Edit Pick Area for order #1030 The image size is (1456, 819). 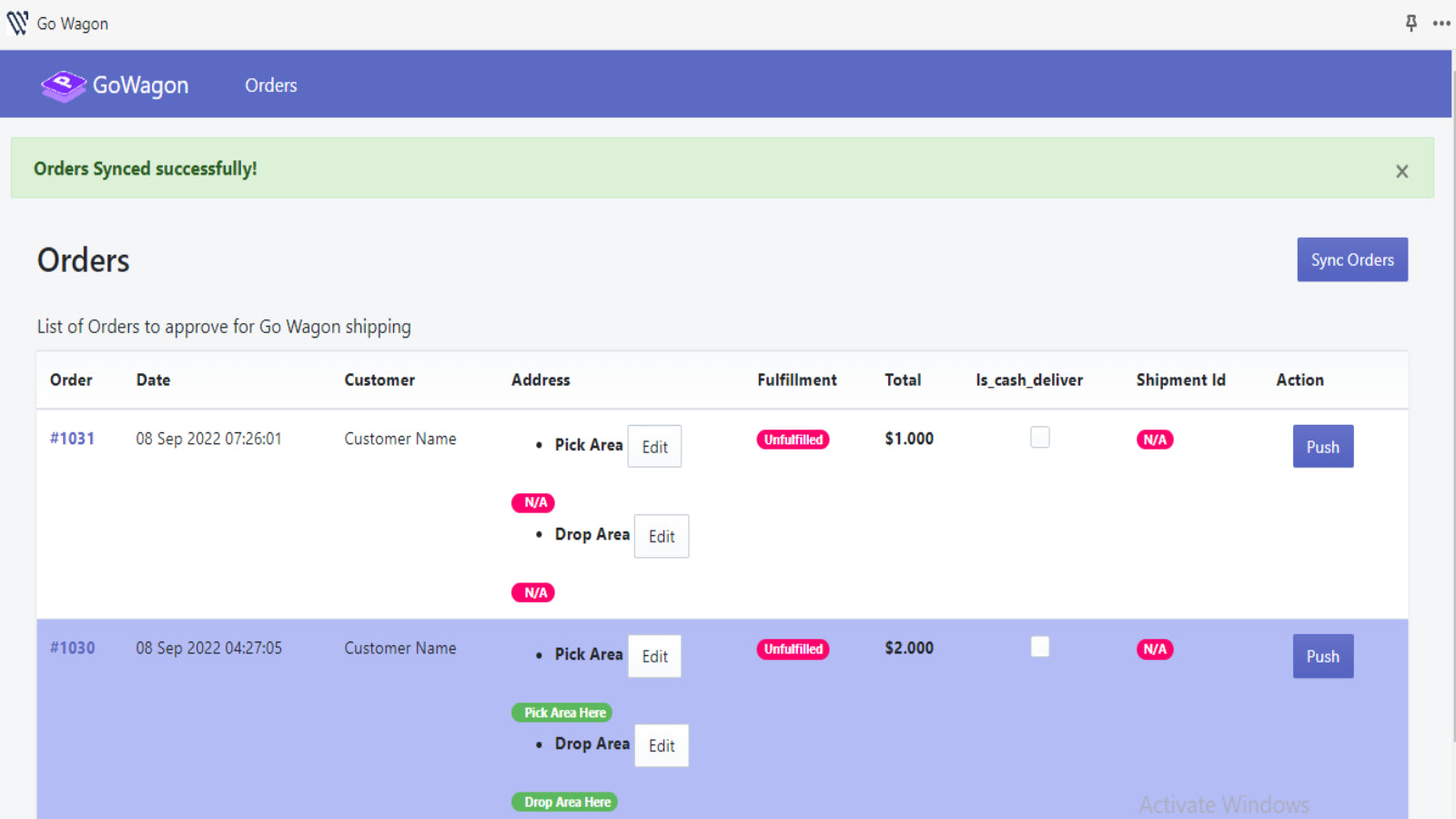click(x=654, y=656)
